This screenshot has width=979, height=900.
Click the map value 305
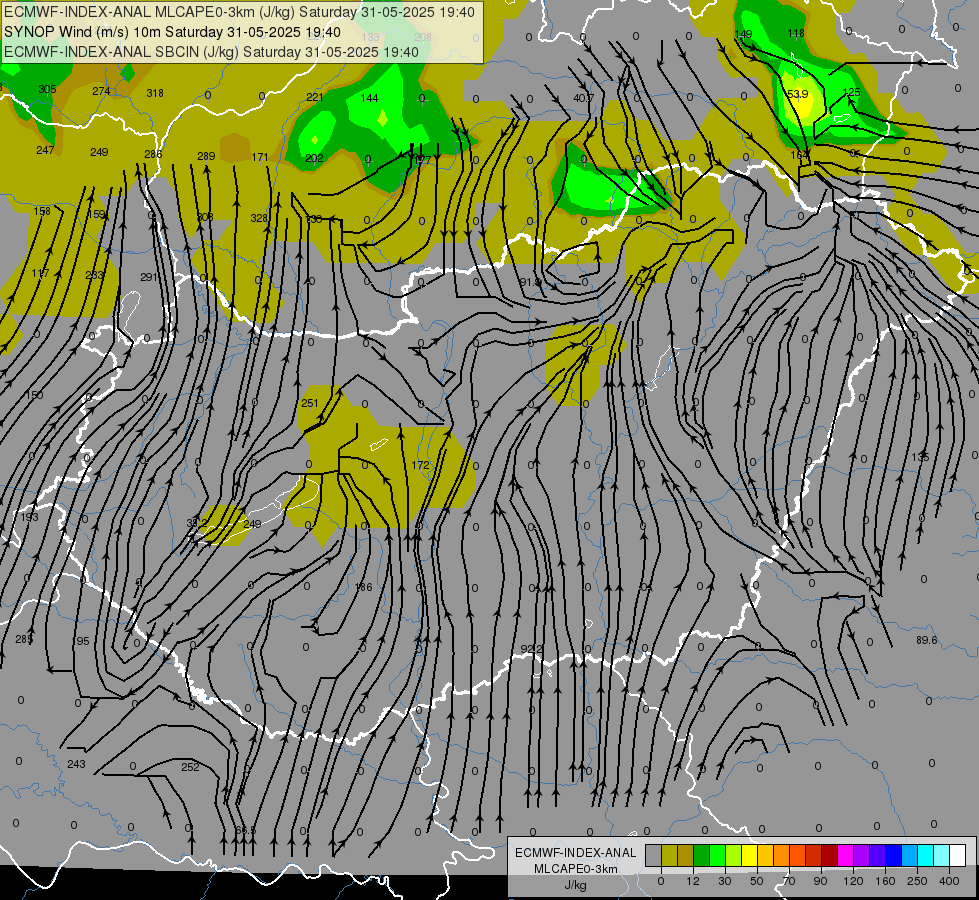pyautogui.click(x=47, y=89)
